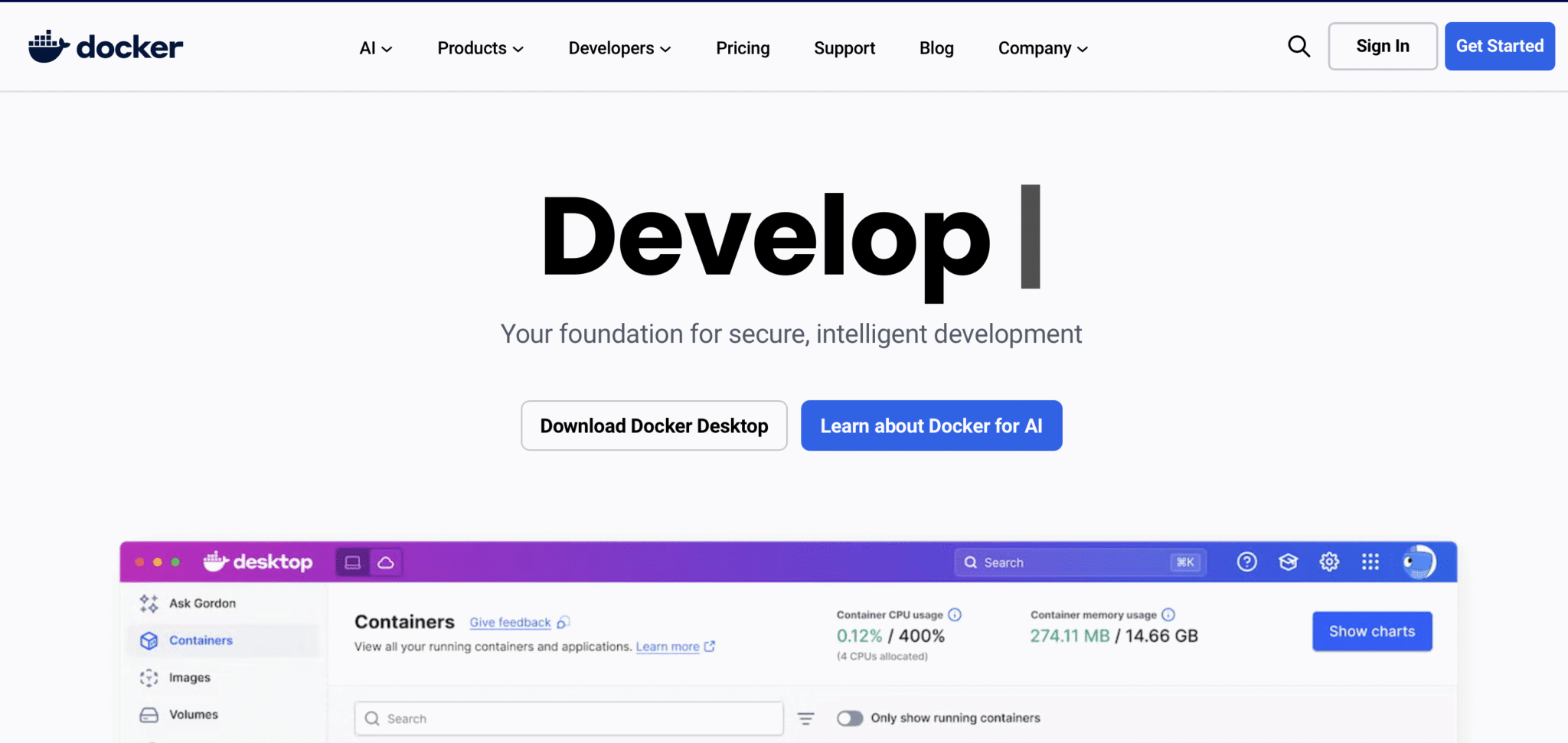Click the filter icon beside container search
This screenshot has width=1568, height=743.
pyautogui.click(x=805, y=719)
